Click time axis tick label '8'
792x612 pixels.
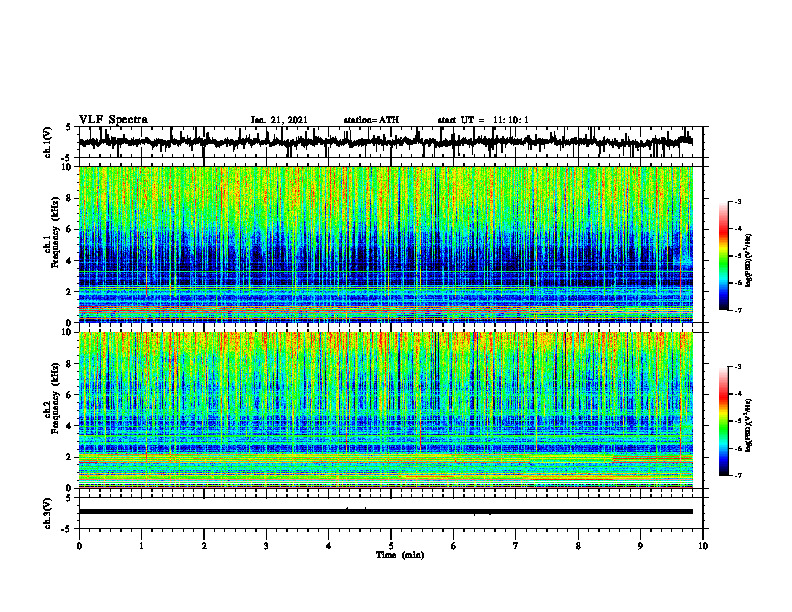(578, 546)
